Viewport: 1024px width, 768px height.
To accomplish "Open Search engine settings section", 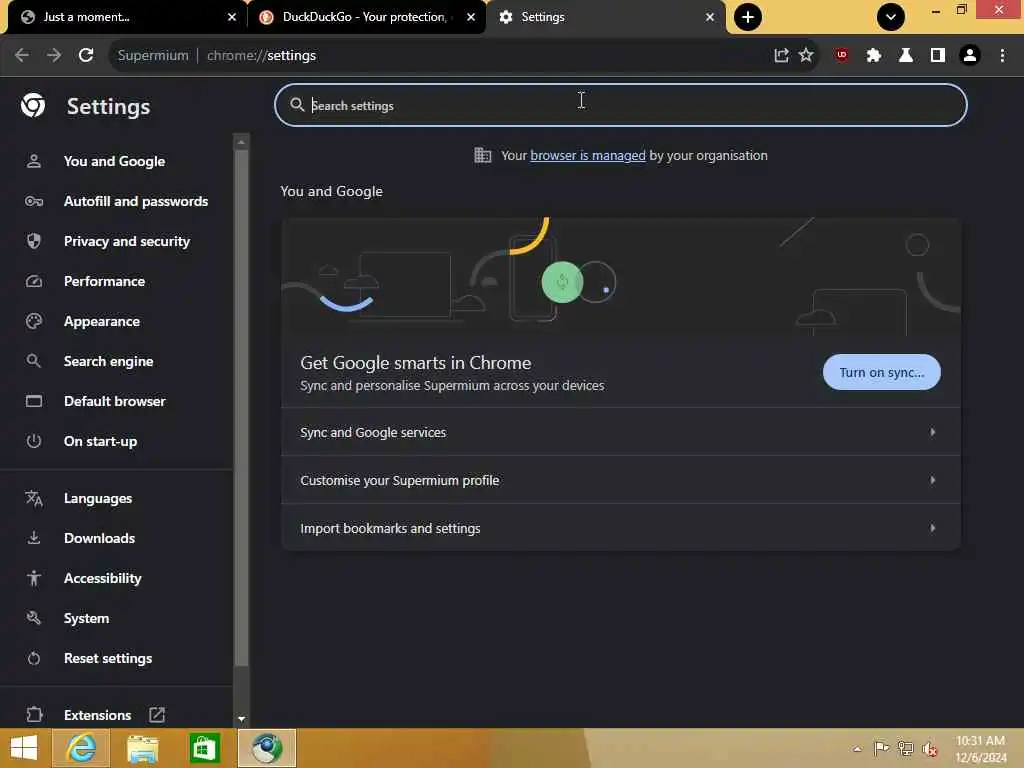I will click(116, 361).
